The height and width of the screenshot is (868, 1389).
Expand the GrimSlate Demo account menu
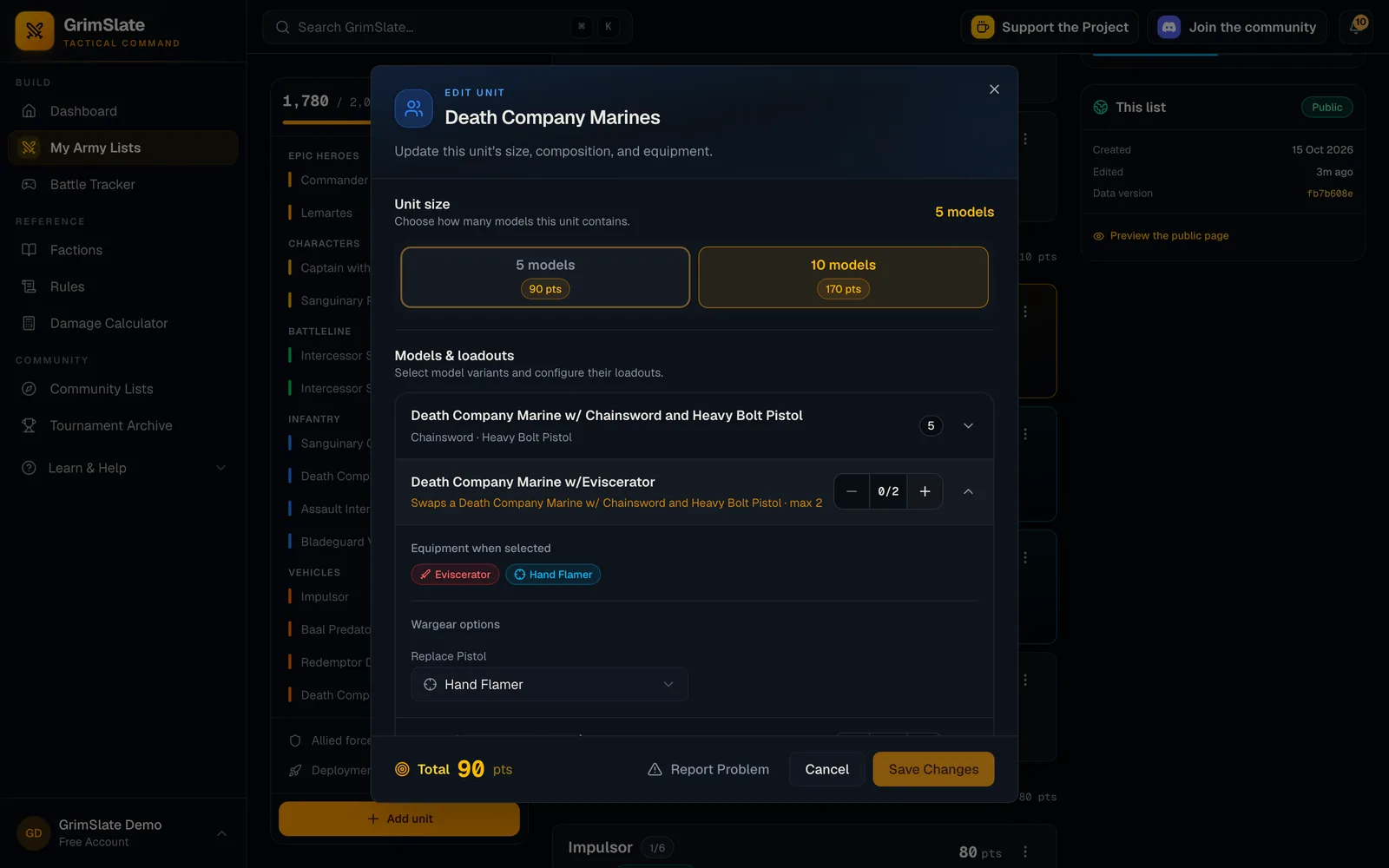click(x=221, y=833)
